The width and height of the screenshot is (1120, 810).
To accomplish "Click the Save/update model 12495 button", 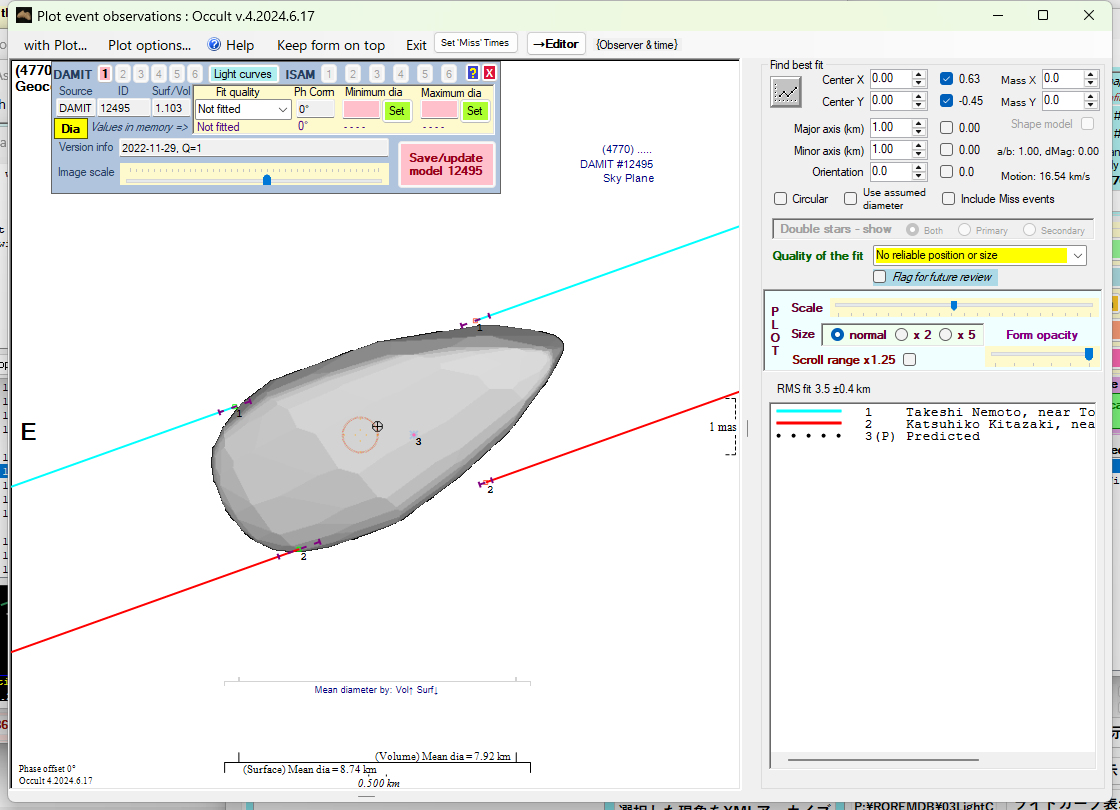I will pos(445,165).
